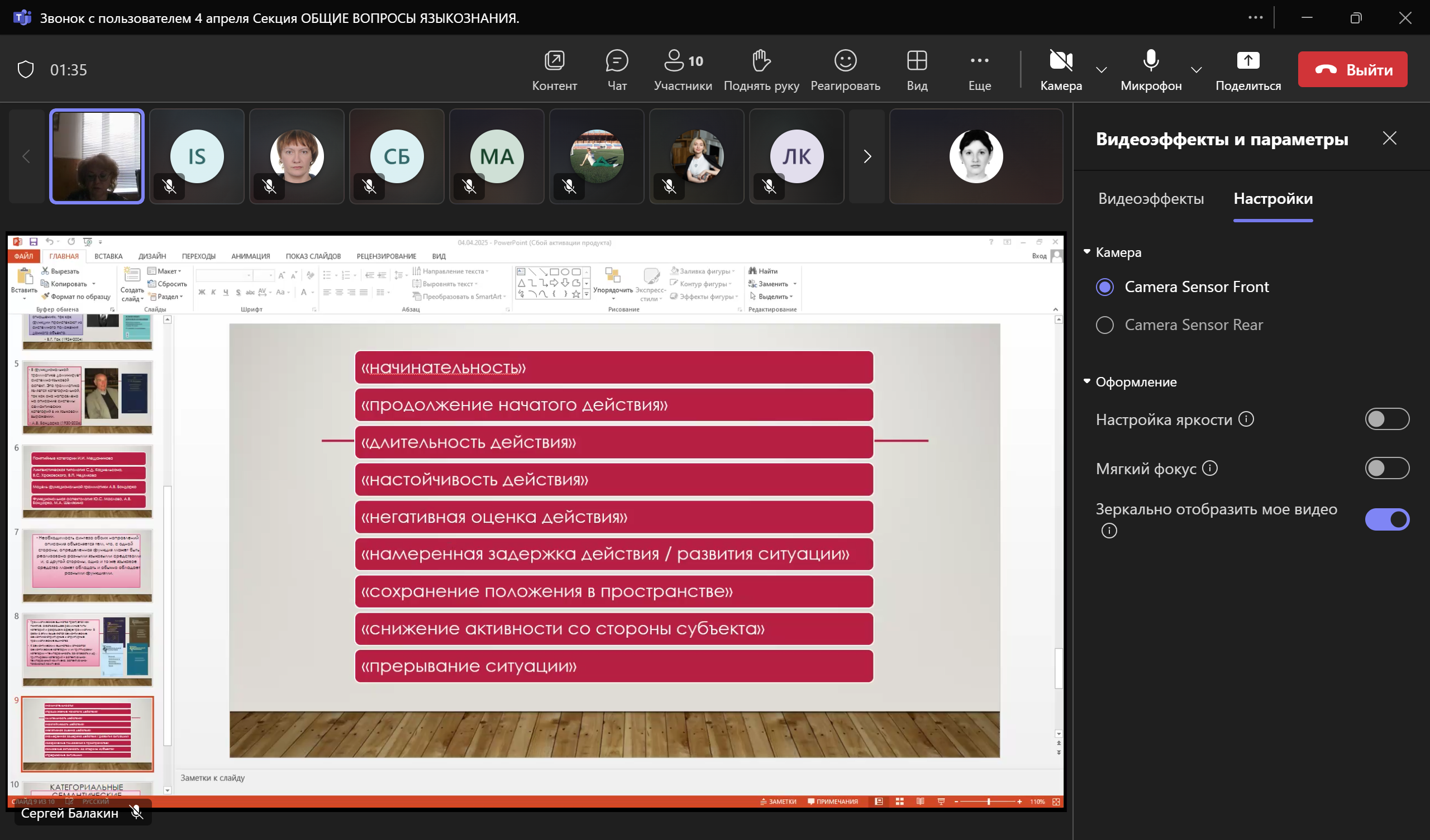This screenshot has height=840, width=1430.
Task: Click the PowerPoint save icon
Action: [x=34, y=242]
